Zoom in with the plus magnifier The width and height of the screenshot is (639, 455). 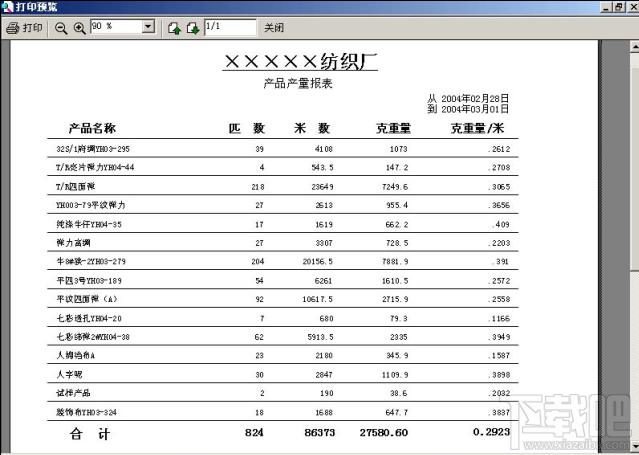point(79,28)
